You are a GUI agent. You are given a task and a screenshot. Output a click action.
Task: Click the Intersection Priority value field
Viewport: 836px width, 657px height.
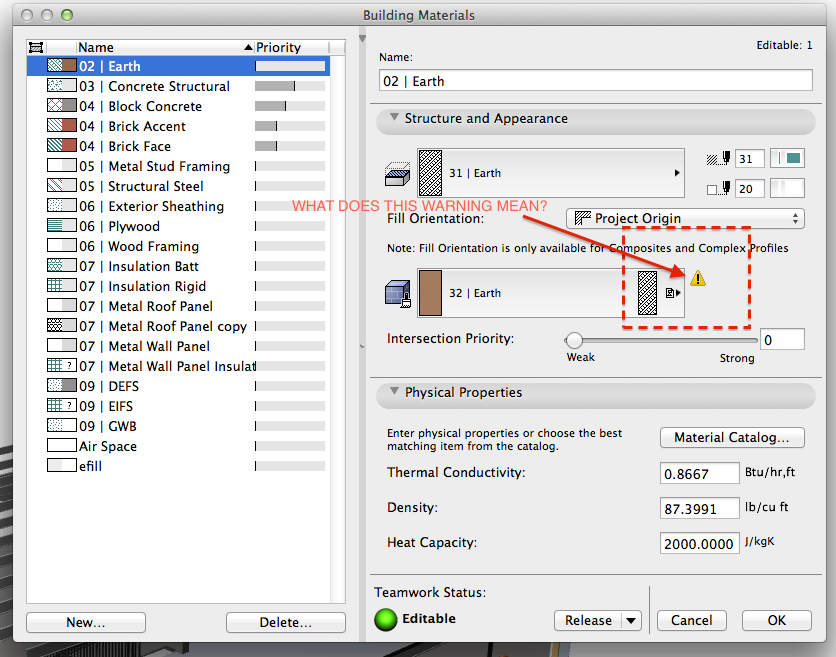point(782,340)
